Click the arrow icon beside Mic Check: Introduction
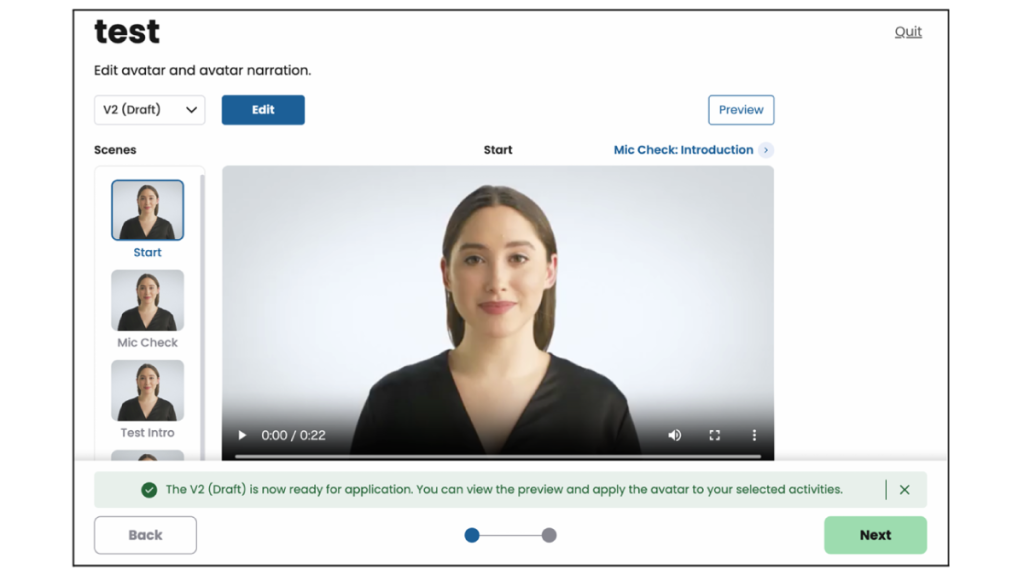The height and width of the screenshot is (576, 1024). (766, 150)
